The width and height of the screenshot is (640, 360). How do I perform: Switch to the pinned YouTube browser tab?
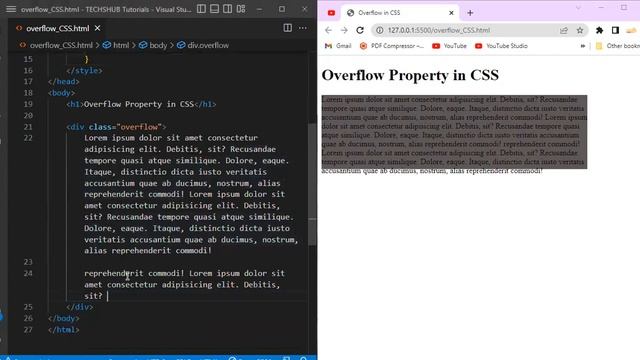[x=331, y=13]
